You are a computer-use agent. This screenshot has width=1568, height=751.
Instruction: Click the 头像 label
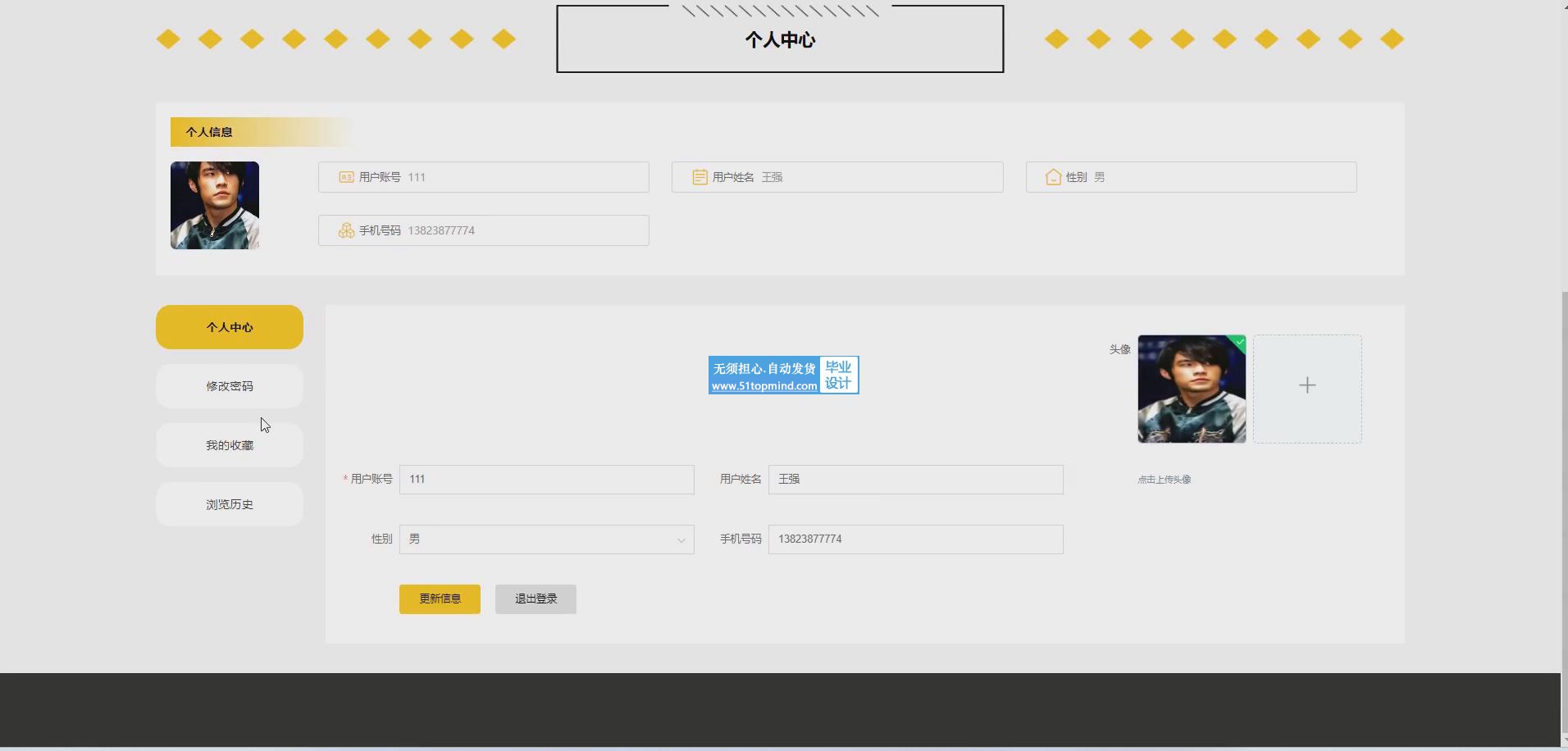click(1120, 349)
